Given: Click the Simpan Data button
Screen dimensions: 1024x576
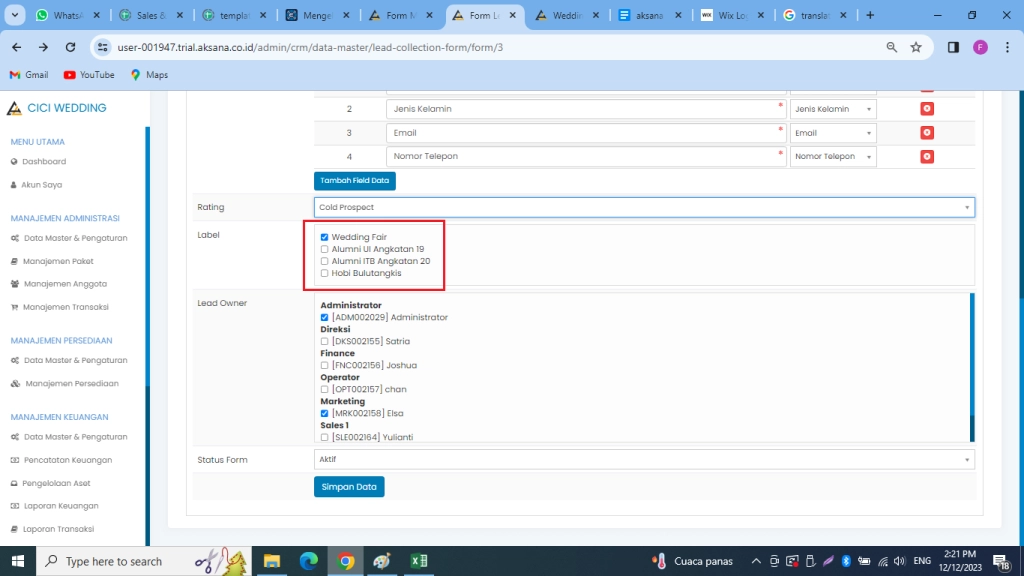Looking at the screenshot, I should pos(349,487).
